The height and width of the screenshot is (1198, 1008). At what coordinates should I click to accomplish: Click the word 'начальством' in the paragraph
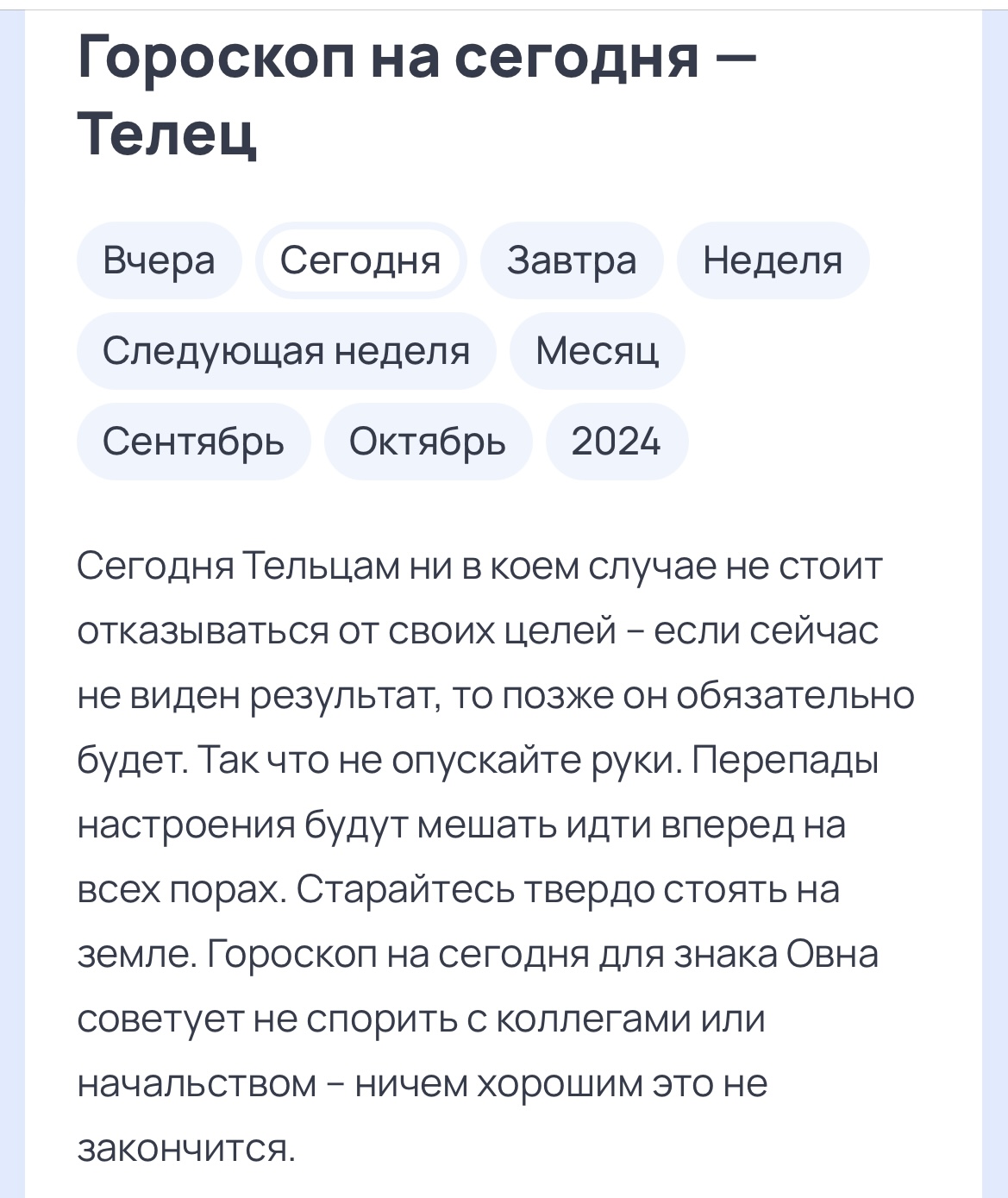coord(197,1084)
